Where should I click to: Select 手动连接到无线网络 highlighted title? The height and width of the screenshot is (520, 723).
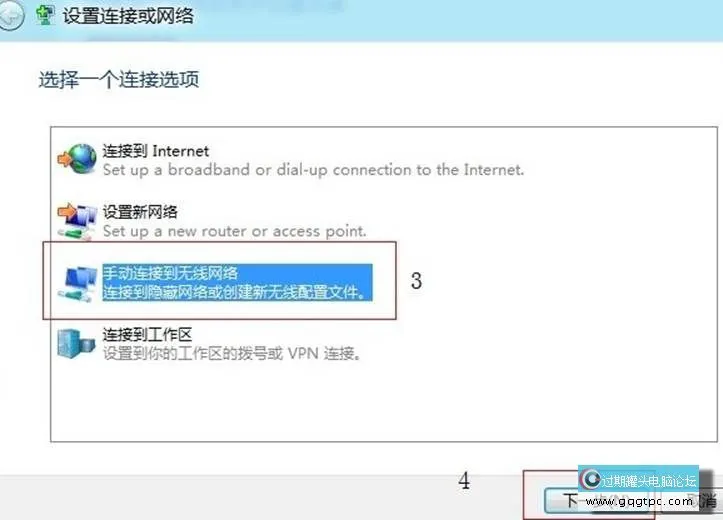[x=170, y=273]
